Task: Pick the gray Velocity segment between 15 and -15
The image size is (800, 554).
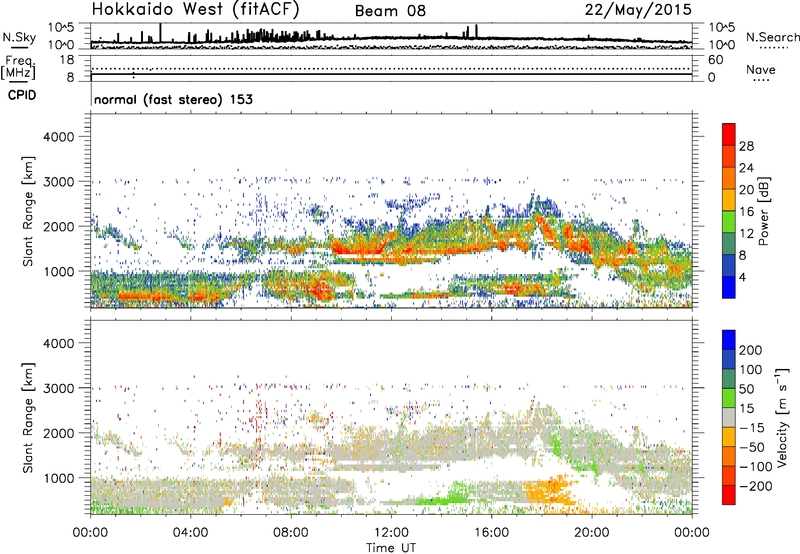Action: point(729,417)
